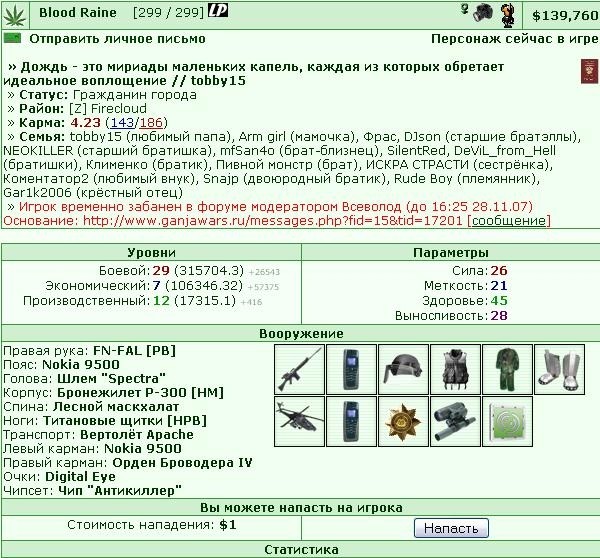Click the Nokia 9500 belt item name
The width and height of the screenshot is (600, 558).
pos(81,364)
